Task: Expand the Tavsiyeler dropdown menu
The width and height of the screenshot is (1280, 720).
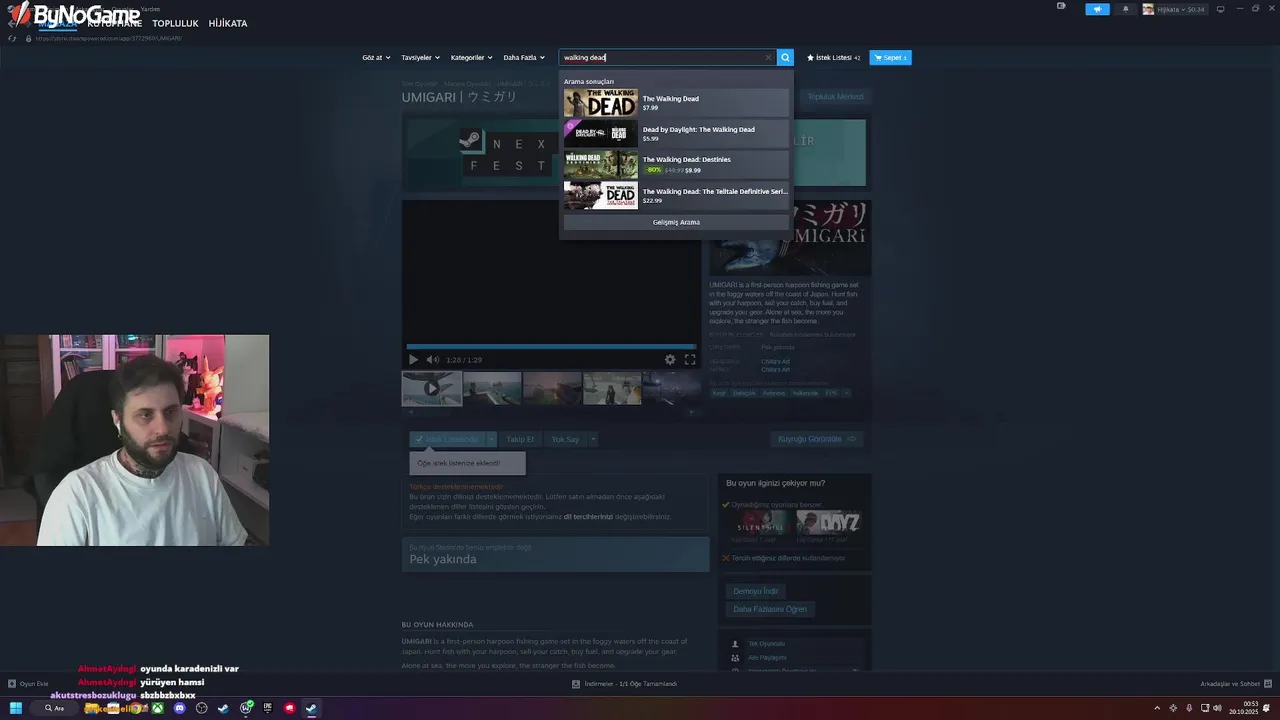Action: coord(420,58)
